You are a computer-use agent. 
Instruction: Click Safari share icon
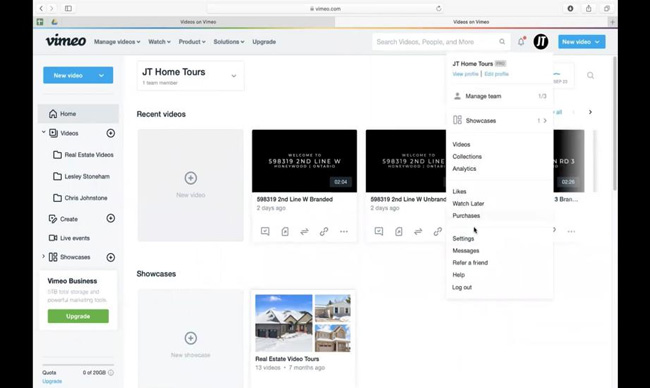[x=588, y=8]
